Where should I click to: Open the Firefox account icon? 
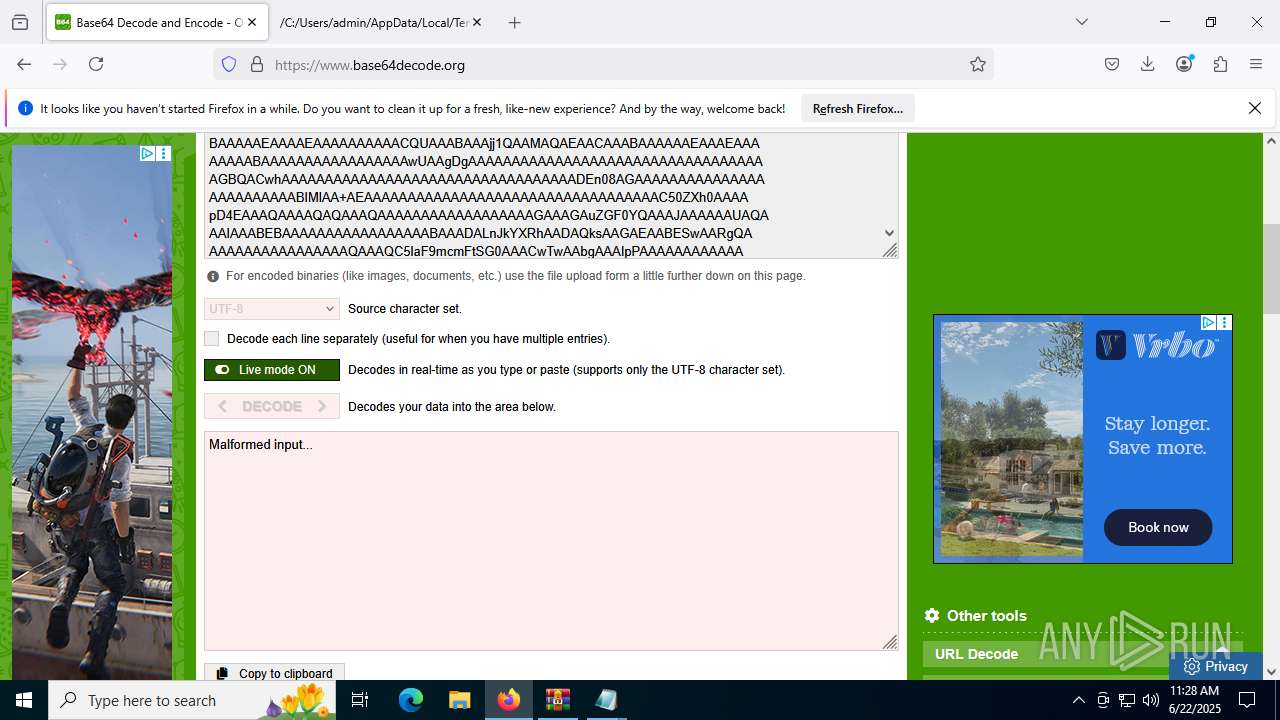click(1184, 64)
